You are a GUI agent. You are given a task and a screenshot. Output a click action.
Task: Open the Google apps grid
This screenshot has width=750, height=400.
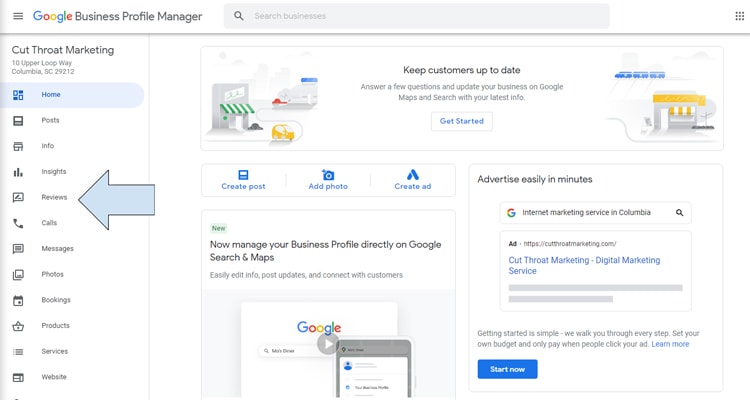coord(739,16)
